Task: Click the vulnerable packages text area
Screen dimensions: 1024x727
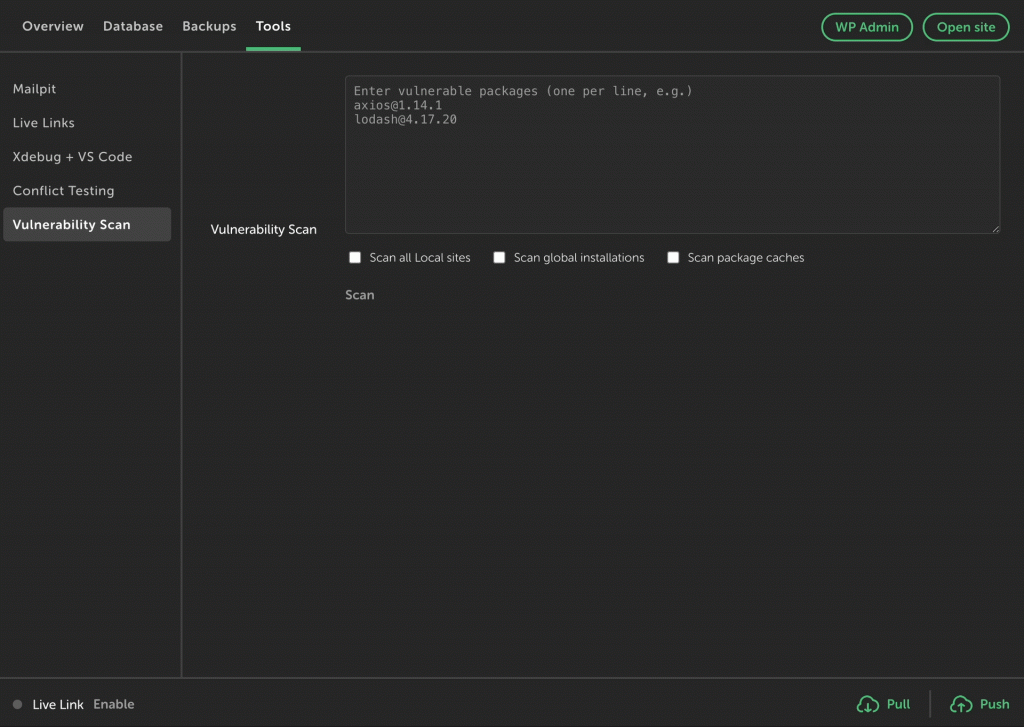Action: pyautogui.click(x=671, y=153)
